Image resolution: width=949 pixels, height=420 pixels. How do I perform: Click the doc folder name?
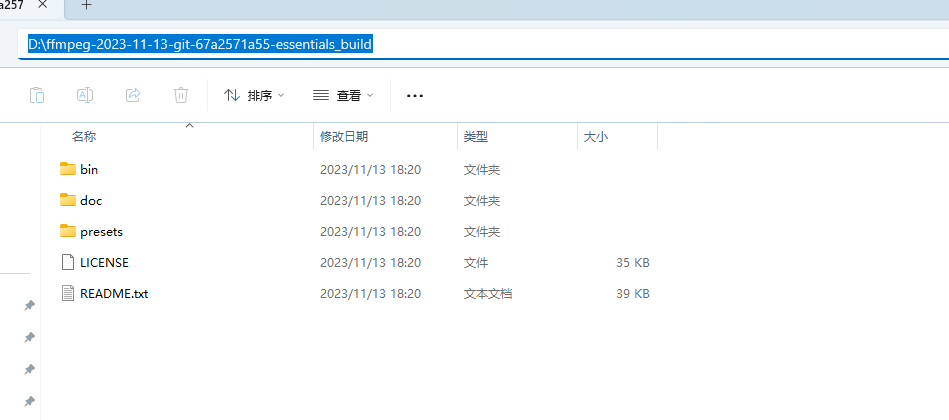(x=91, y=200)
